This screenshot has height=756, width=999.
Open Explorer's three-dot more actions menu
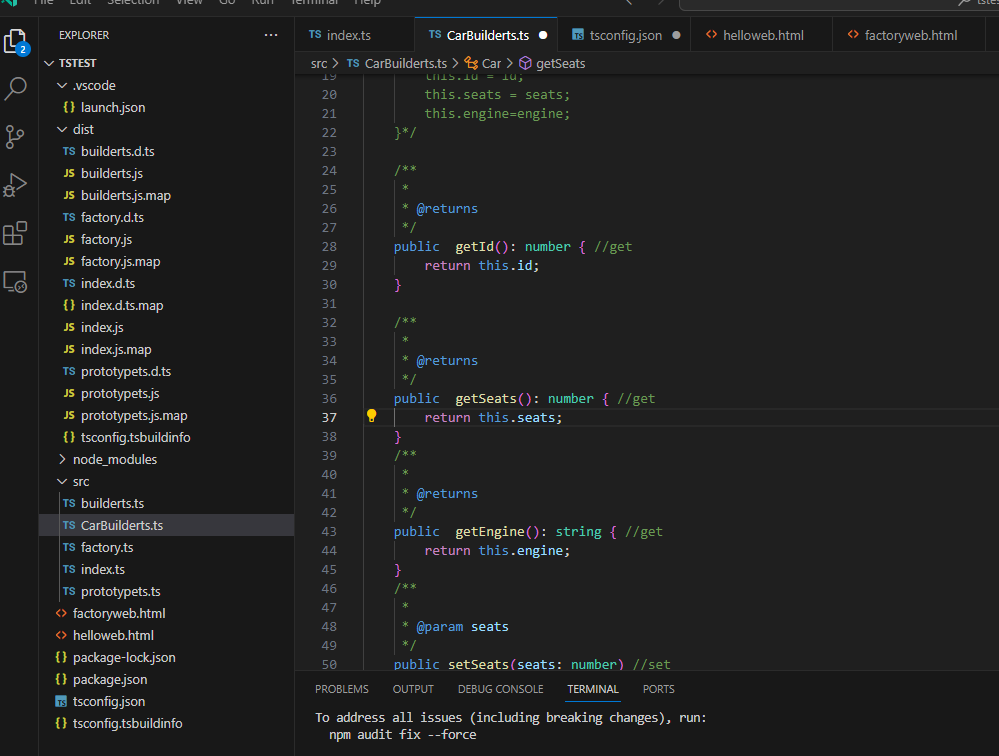[271, 35]
